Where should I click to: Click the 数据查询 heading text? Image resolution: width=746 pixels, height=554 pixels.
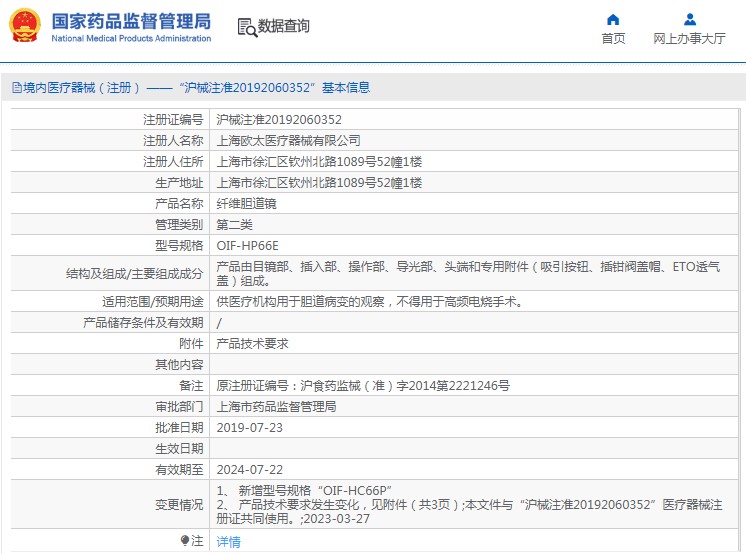pyautogui.click(x=284, y=26)
